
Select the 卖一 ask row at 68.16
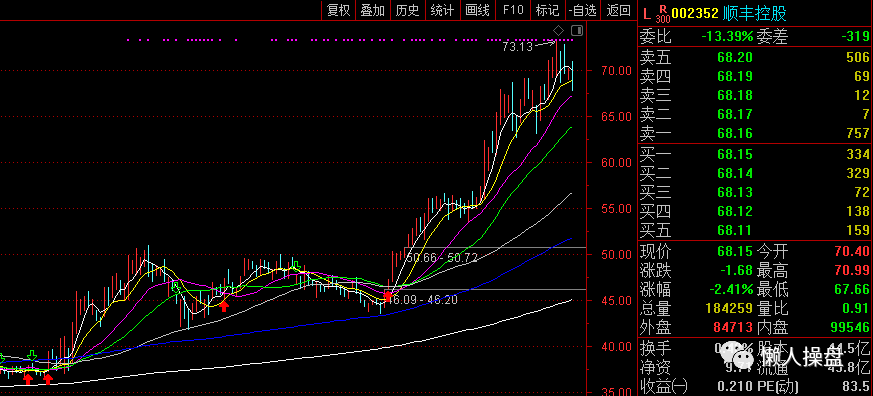coord(754,133)
